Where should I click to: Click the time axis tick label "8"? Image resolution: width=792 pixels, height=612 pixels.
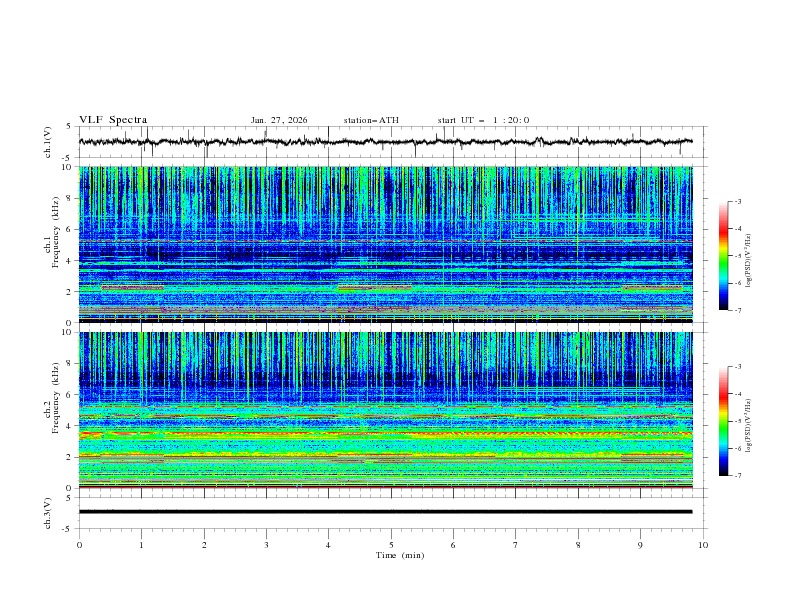coord(578,545)
